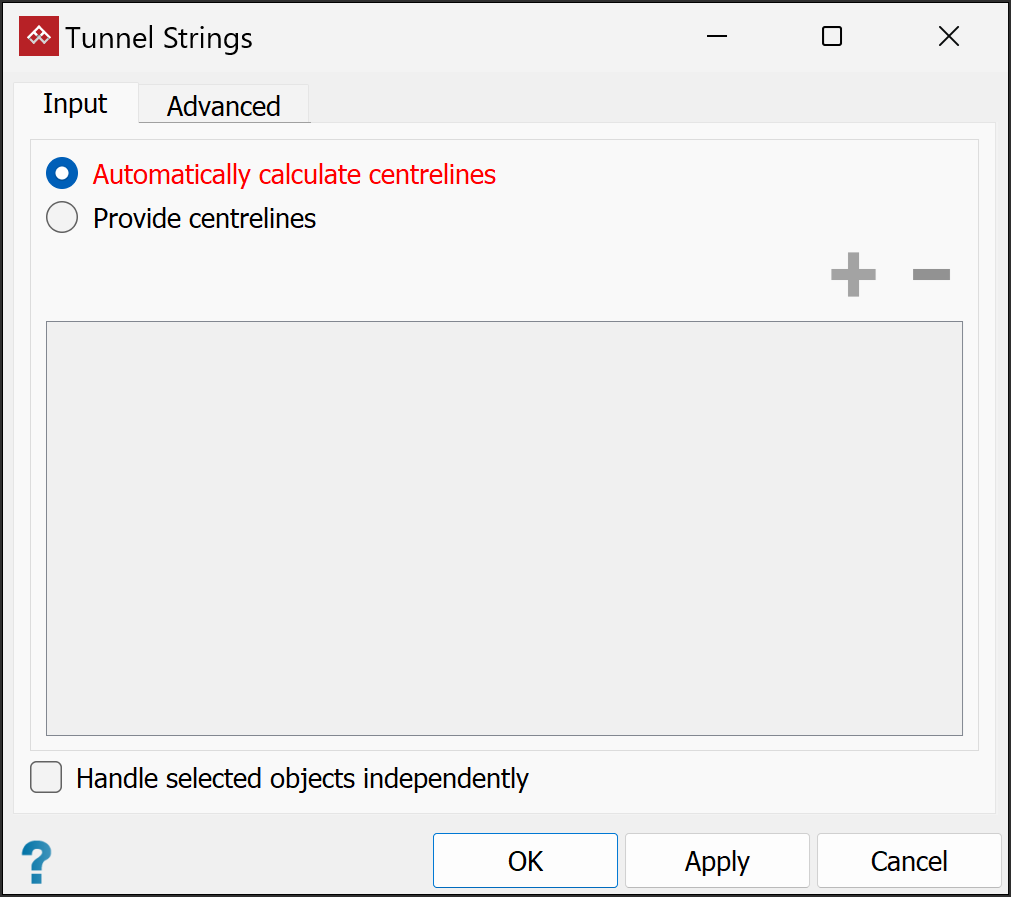
Task: Open help via the blue question mark
Action: click(36, 861)
